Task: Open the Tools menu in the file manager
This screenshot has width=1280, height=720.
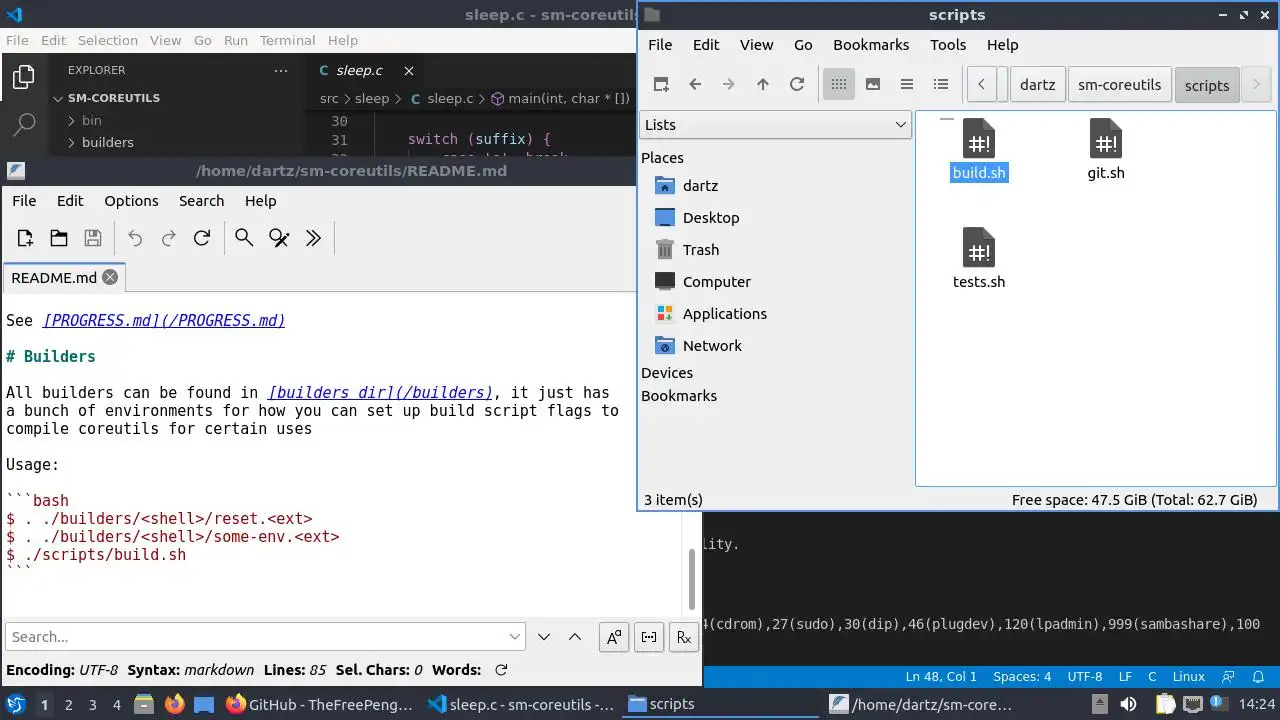Action: 948,44
